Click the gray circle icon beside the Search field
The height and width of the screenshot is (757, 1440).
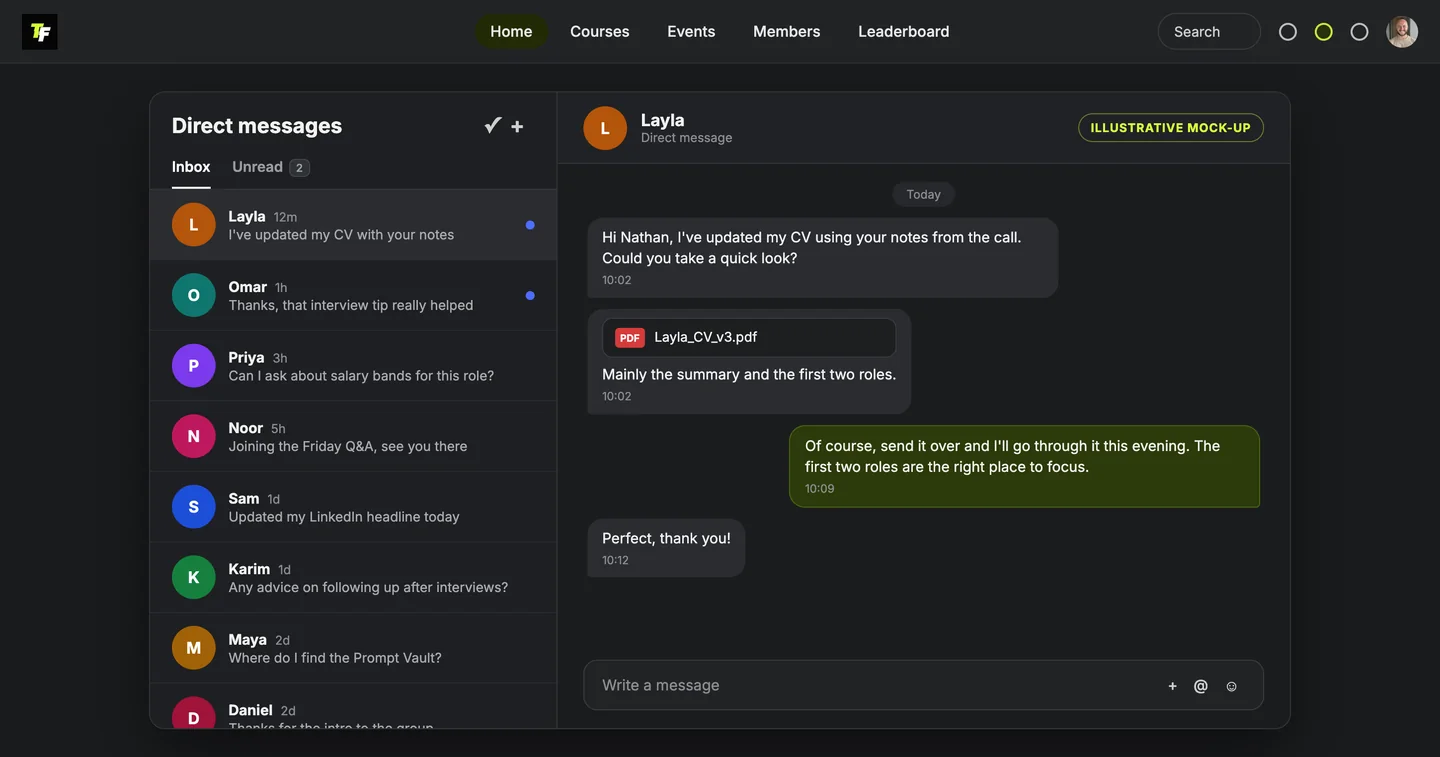tap(1288, 32)
